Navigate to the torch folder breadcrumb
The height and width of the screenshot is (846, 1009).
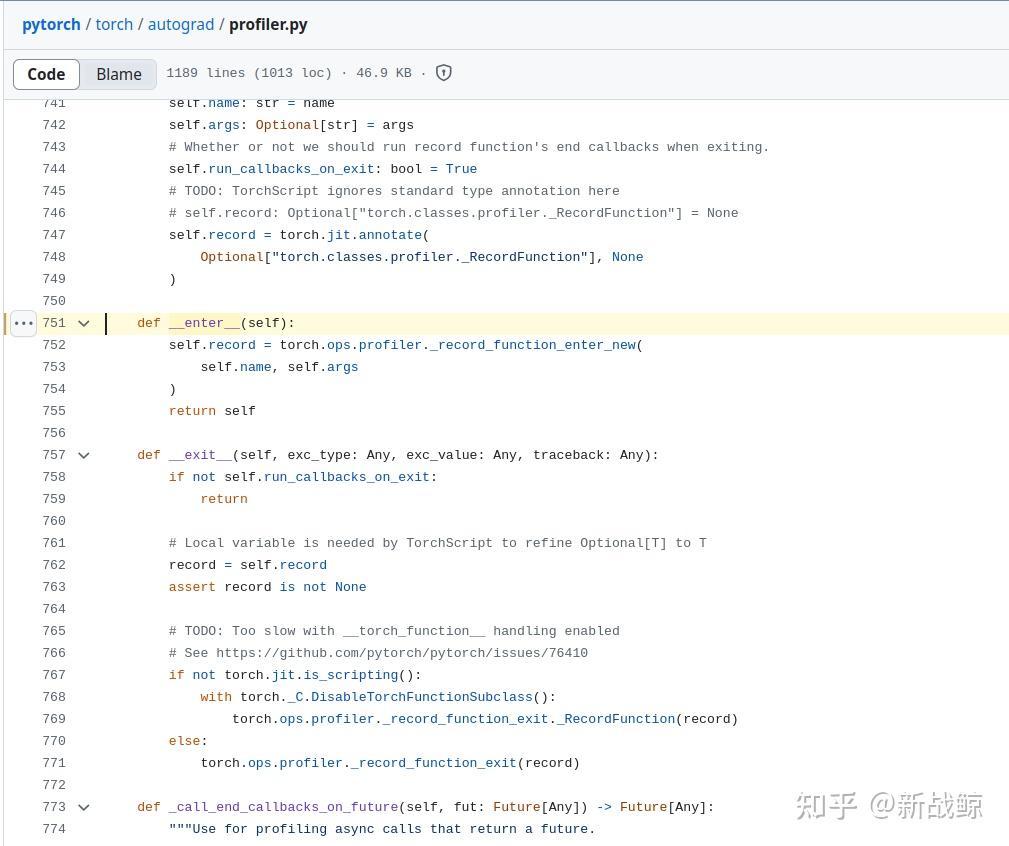[114, 24]
